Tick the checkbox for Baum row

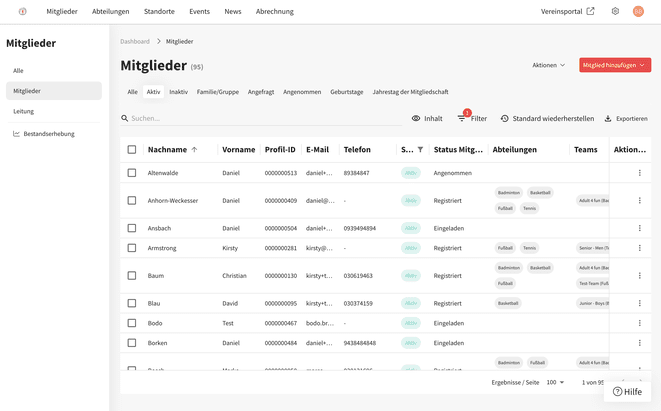[x=132, y=275]
